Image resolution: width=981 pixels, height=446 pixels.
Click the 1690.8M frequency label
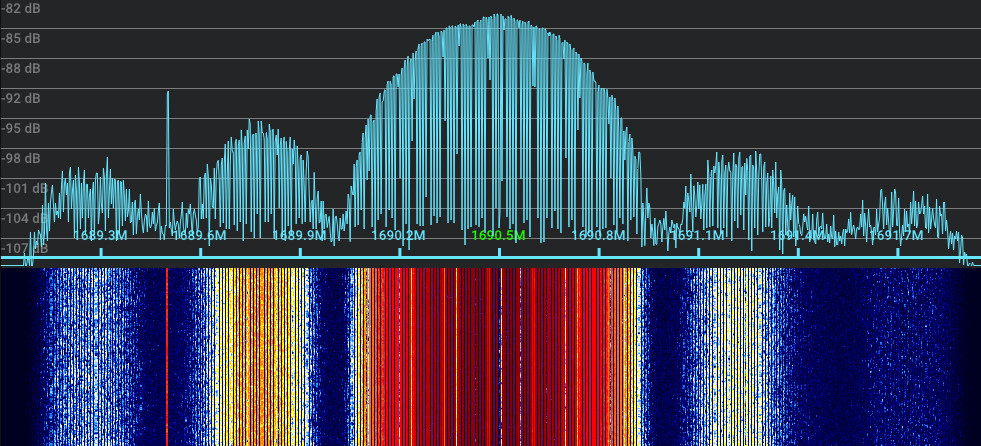(598, 236)
